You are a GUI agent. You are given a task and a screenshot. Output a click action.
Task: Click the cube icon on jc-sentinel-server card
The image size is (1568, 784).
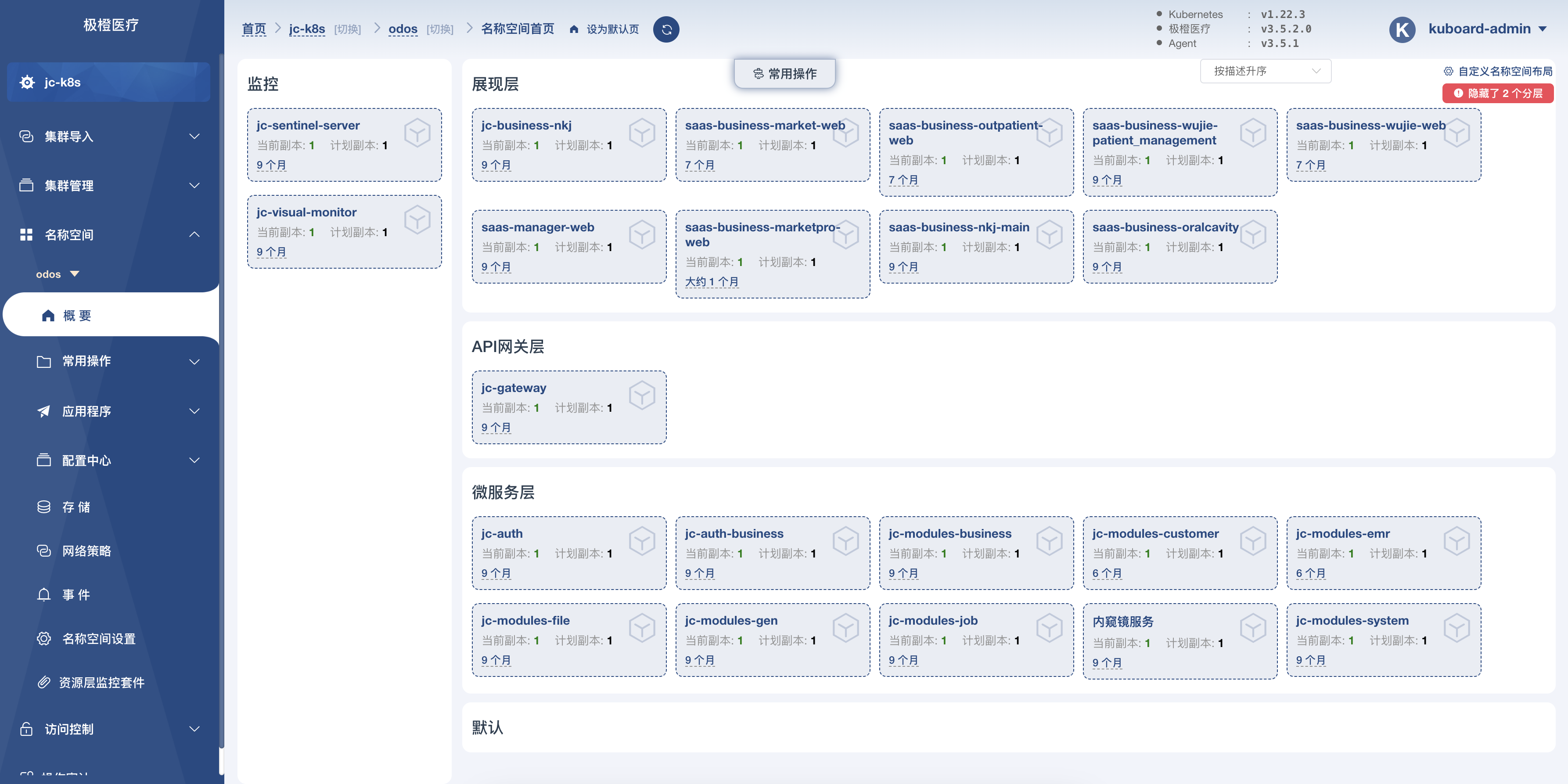[x=417, y=133]
